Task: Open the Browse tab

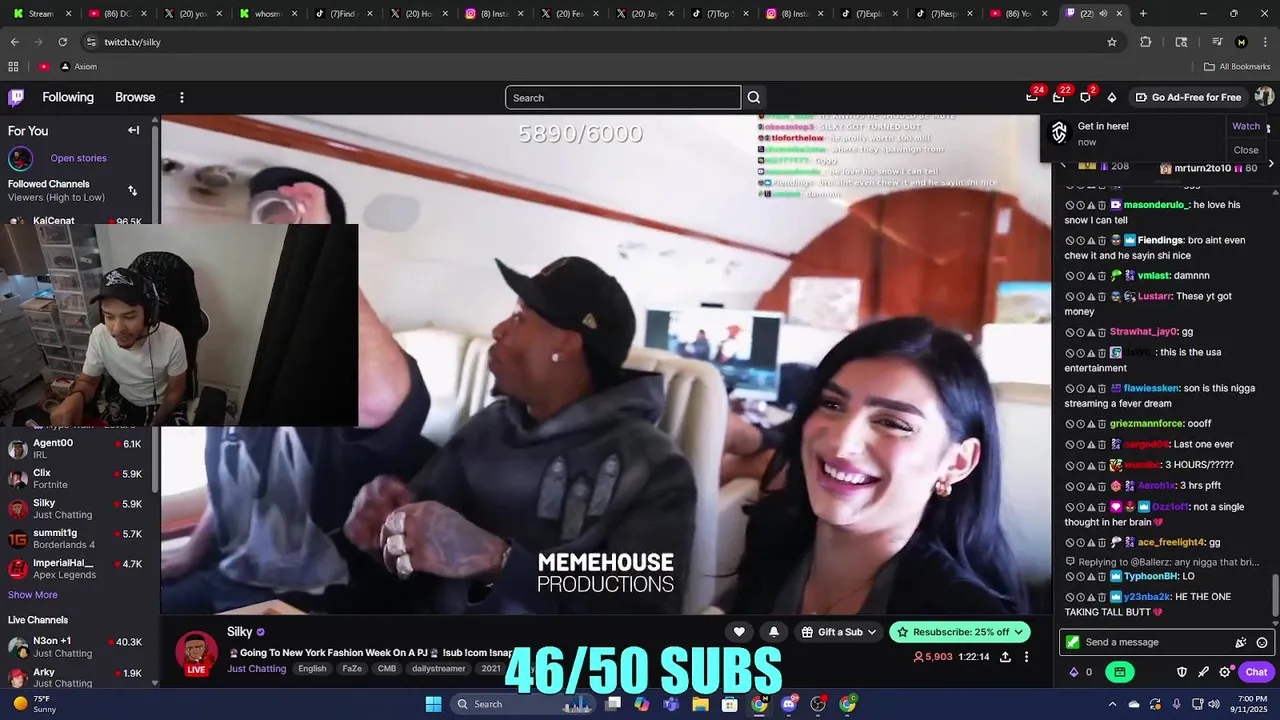Action: (x=135, y=97)
